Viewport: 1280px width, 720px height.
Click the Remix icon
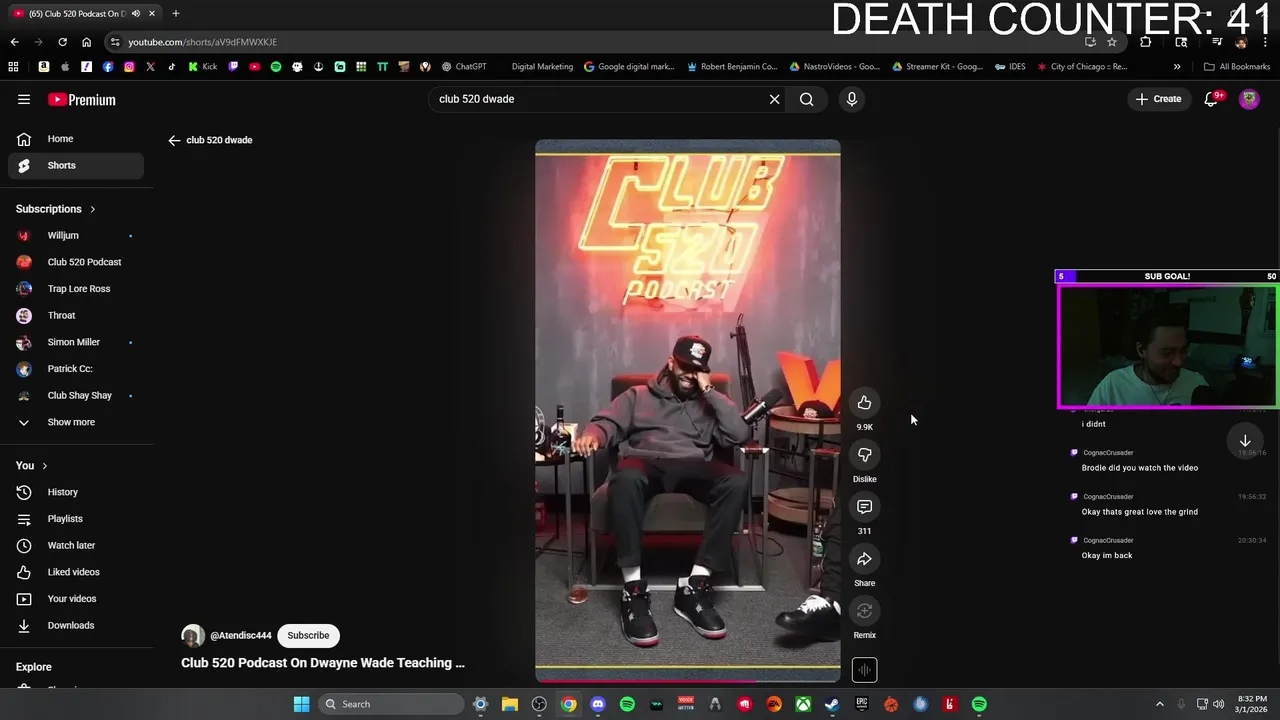(865, 611)
